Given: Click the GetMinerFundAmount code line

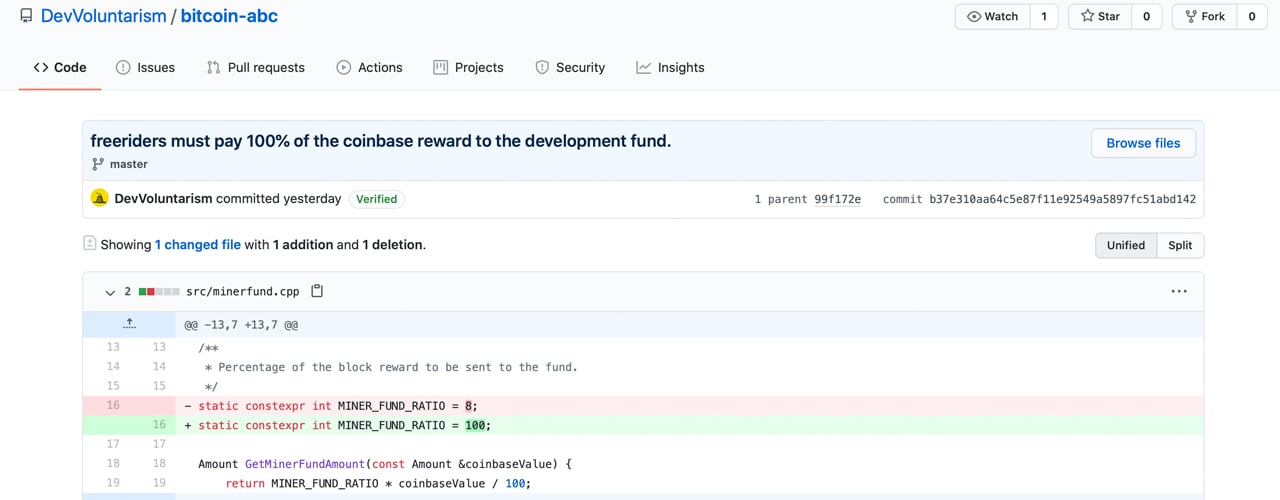Looking at the screenshot, I should pos(689,464).
